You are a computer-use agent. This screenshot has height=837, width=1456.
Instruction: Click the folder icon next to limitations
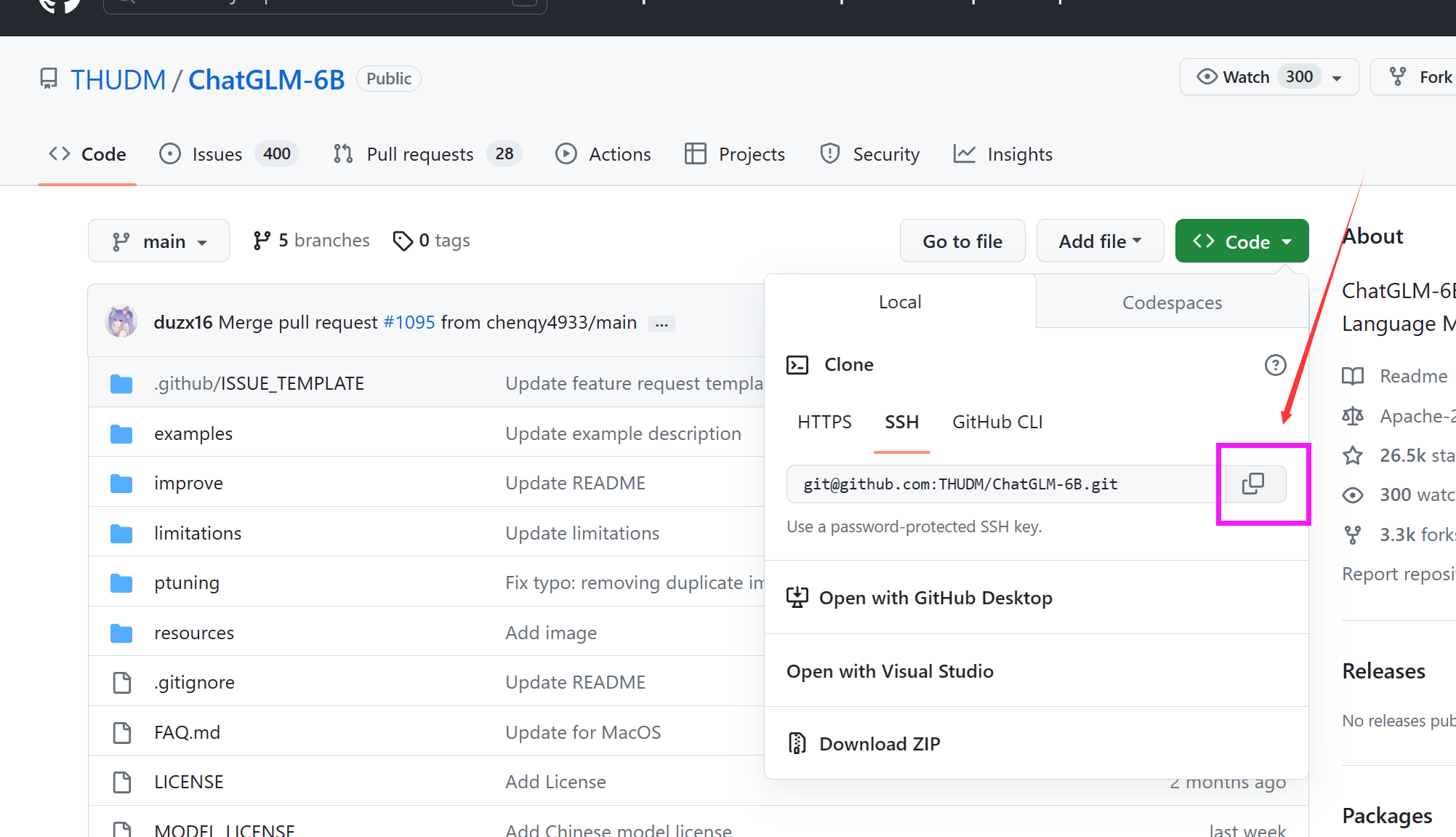[x=121, y=534]
